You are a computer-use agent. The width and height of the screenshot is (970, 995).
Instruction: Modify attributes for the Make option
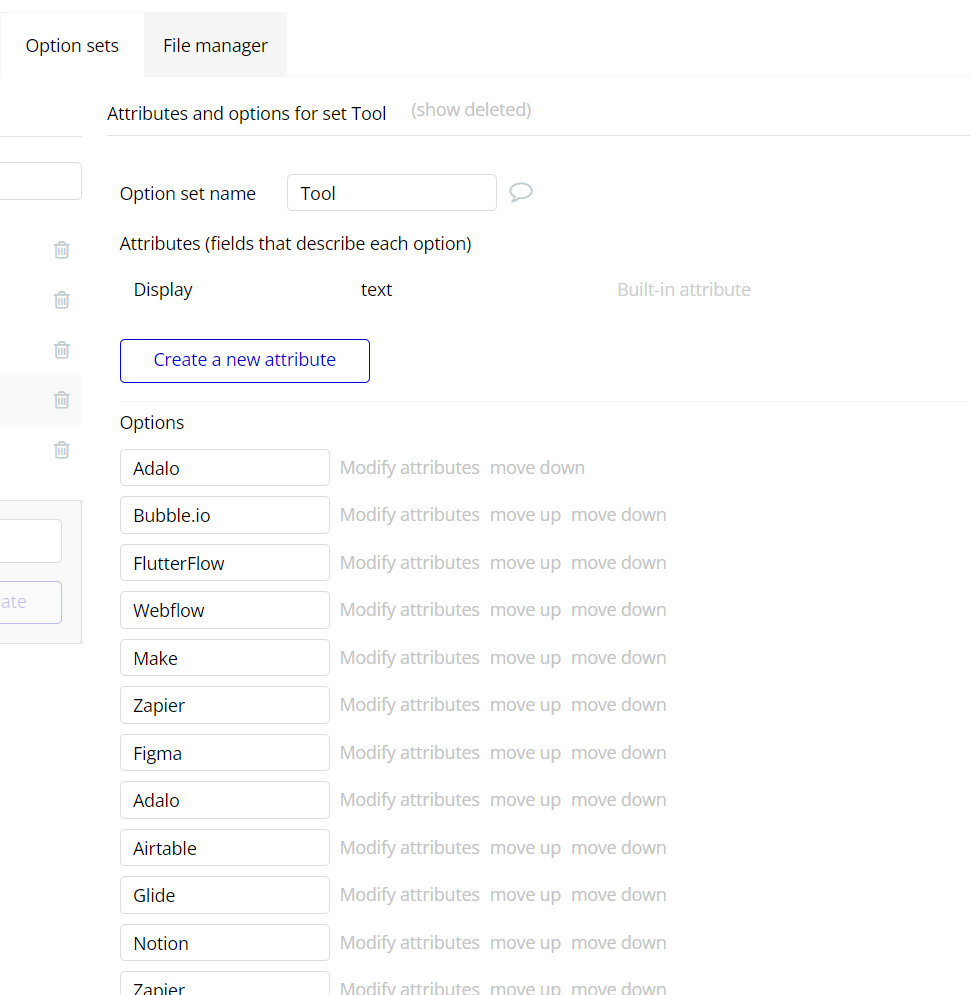click(x=409, y=658)
